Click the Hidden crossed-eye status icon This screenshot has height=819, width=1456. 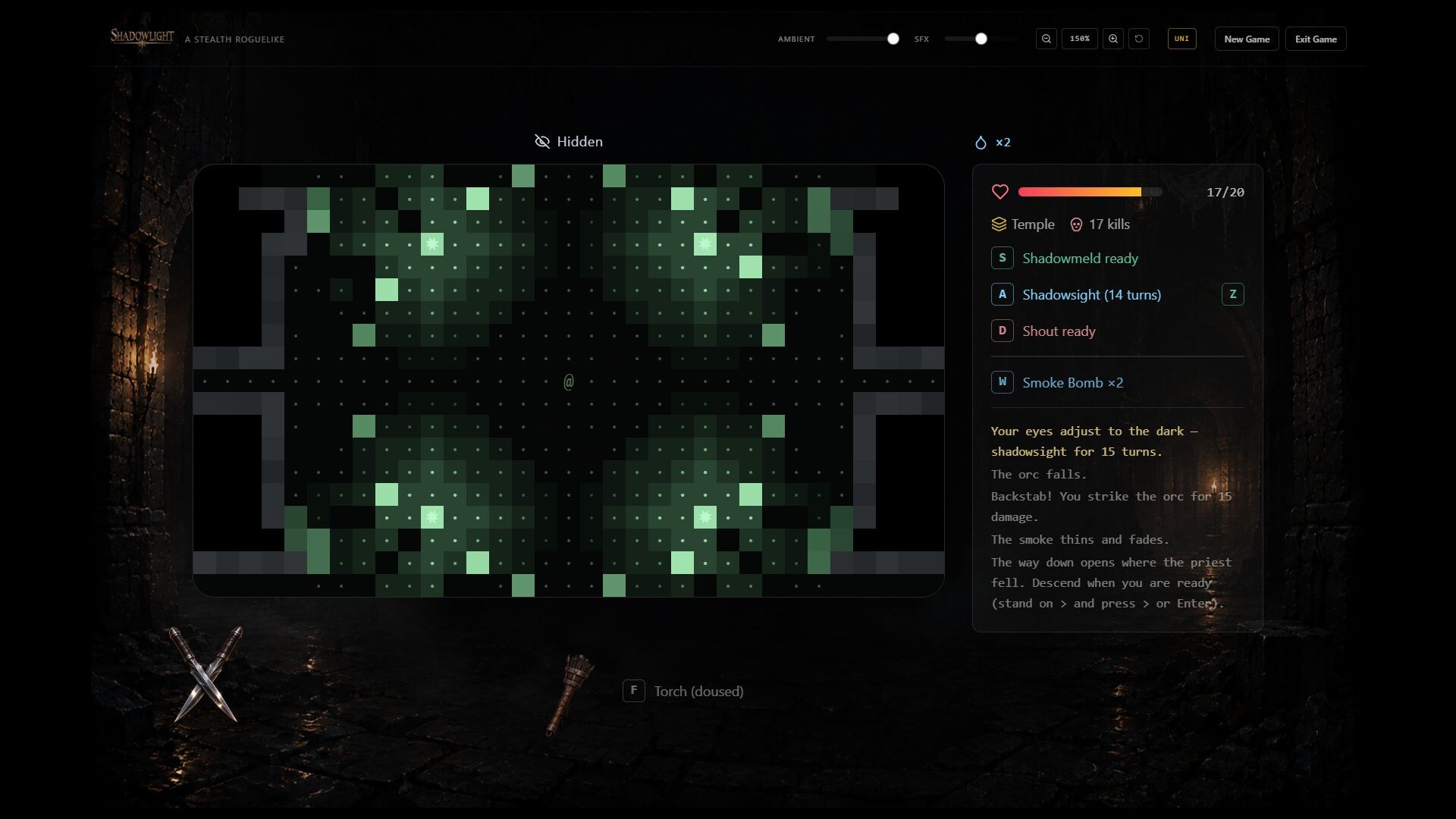542,142
